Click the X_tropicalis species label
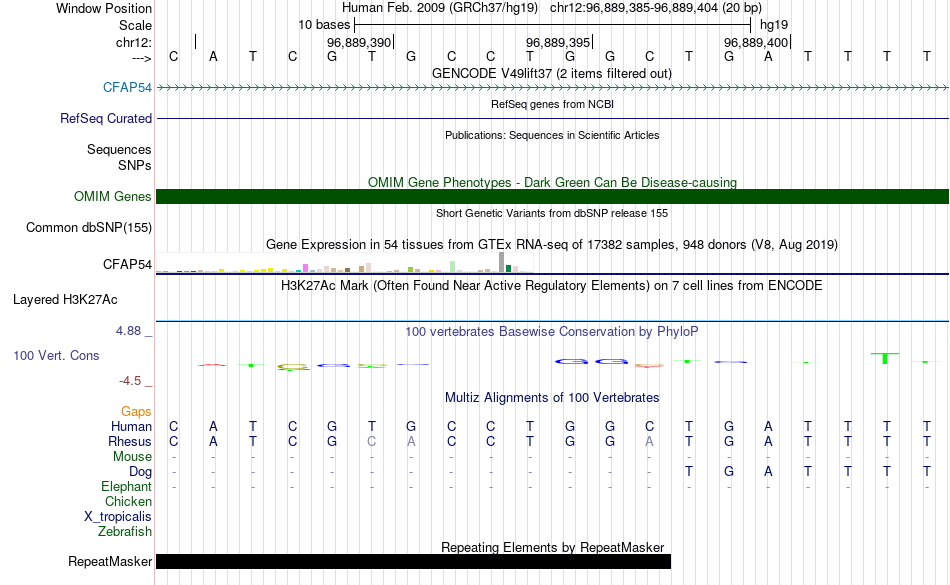Image resolution: width=950 pixels, height=585 pixels. [118, 517]
